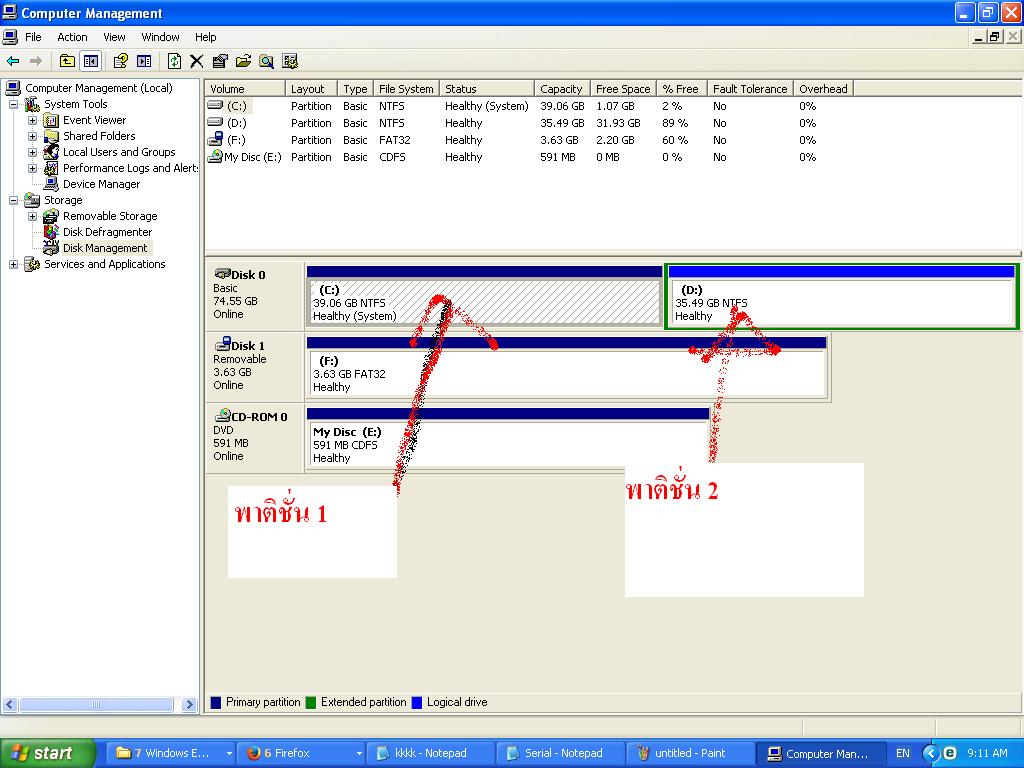The image size is (1024, 768).
Task: Toggle the Show/Hide Console Tree icon
Action: pyautogui.click(x=90, y=61)
